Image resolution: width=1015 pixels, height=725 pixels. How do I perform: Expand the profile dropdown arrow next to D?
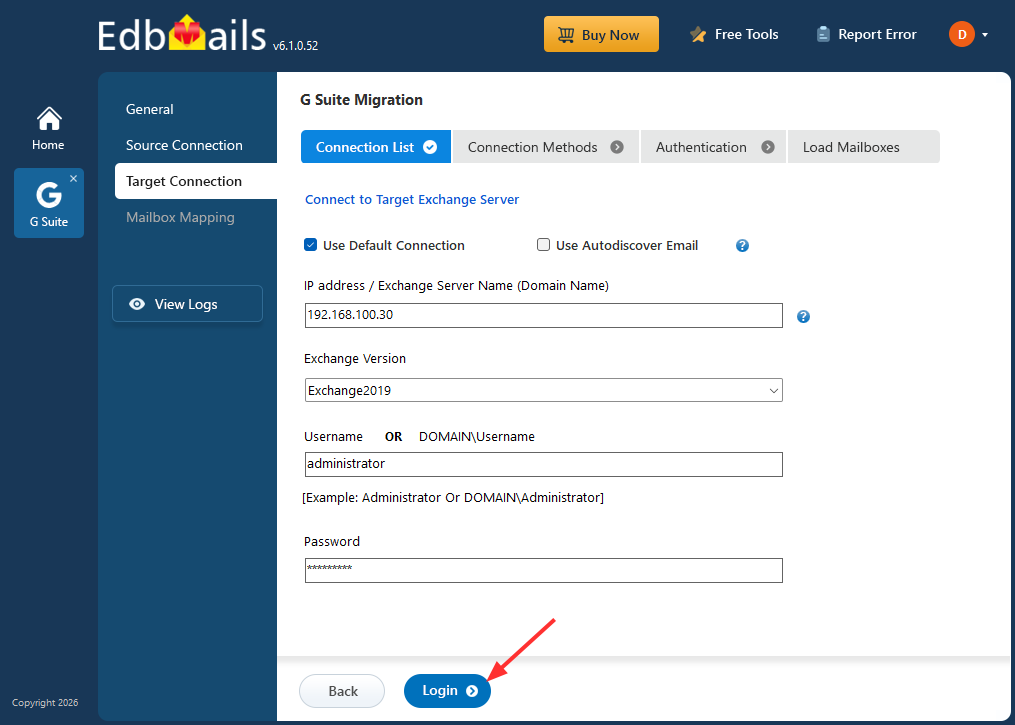[x=985, y=33]
